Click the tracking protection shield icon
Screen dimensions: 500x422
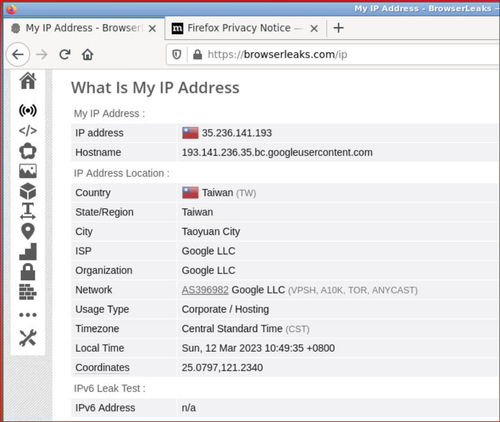(x=177, y=54)
